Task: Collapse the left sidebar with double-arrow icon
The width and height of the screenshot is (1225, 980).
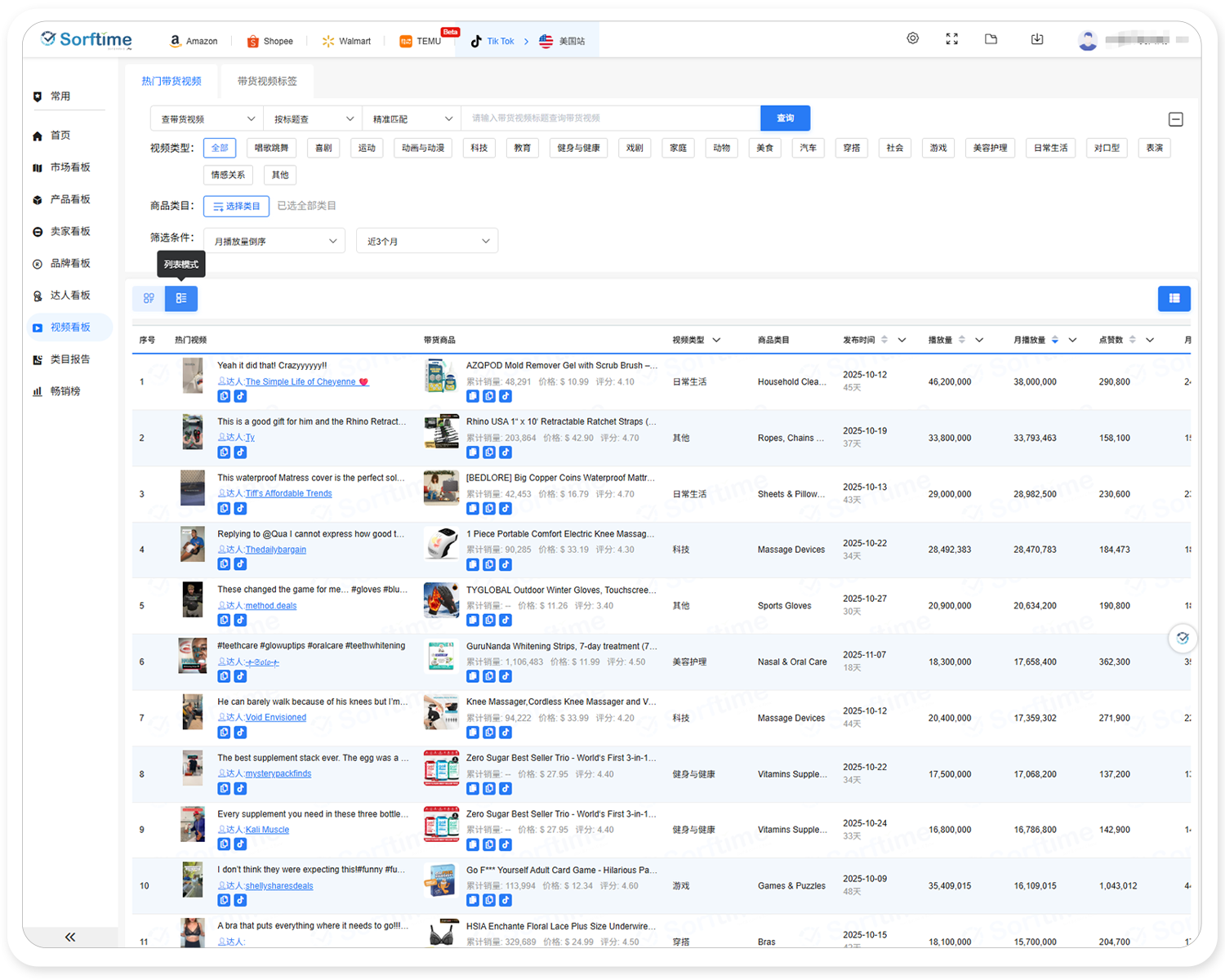Action: point(70,937)
